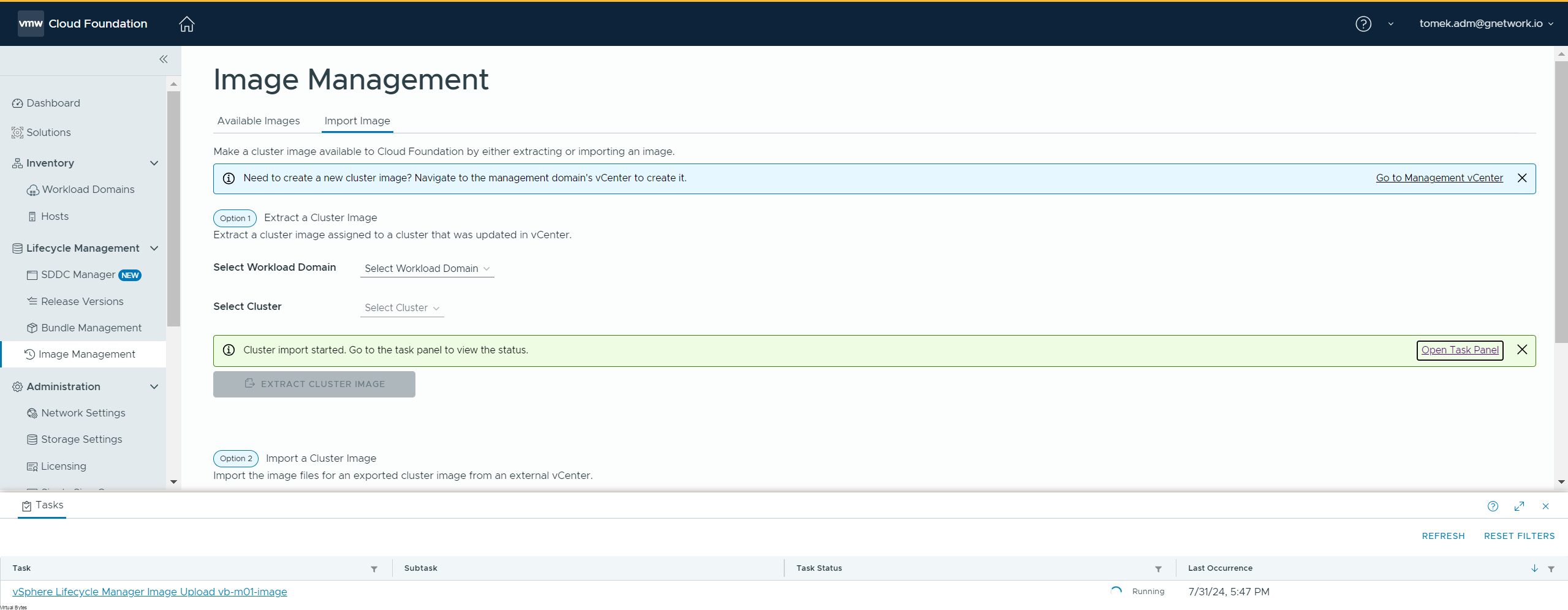The height and width of the screenshot is (610, 1568).
Task: Click Go to Management vCenter link
Action: click(1439, 178)
